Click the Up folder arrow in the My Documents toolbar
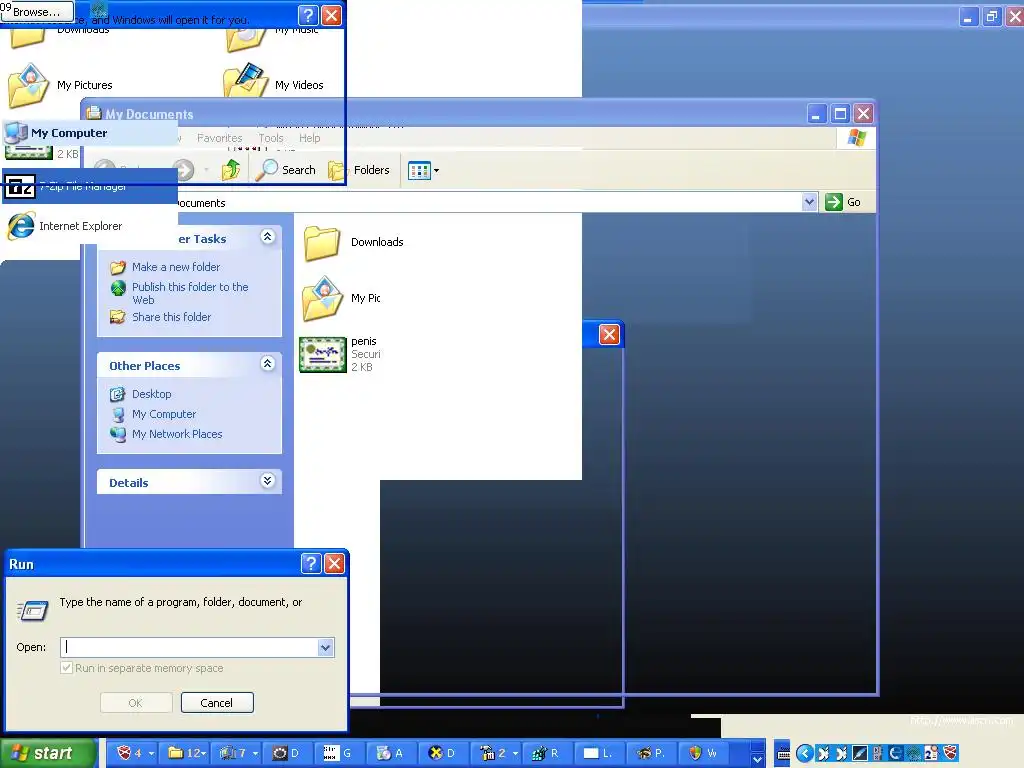Viewport: 1024px width, 768px height. [231, 170]
